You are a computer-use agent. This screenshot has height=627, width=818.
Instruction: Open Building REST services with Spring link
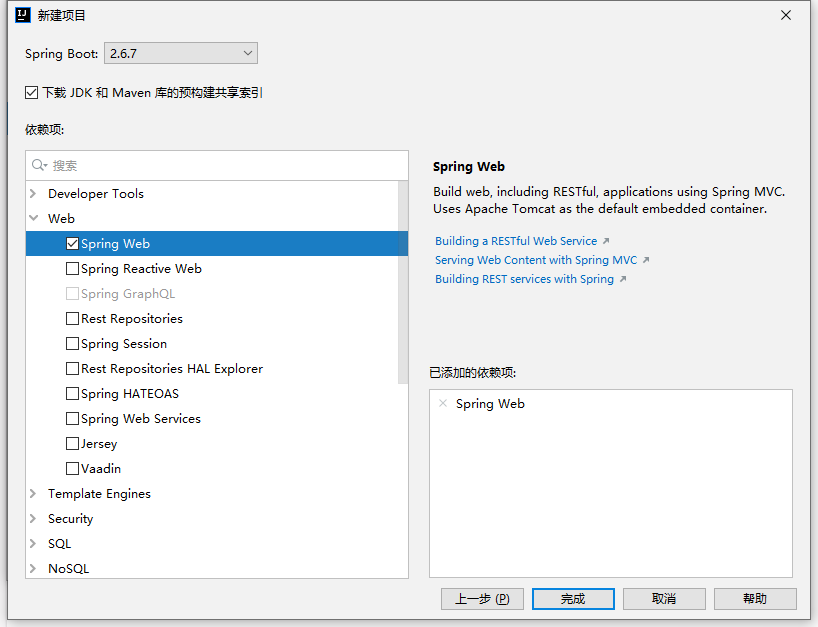pos(524,279)
